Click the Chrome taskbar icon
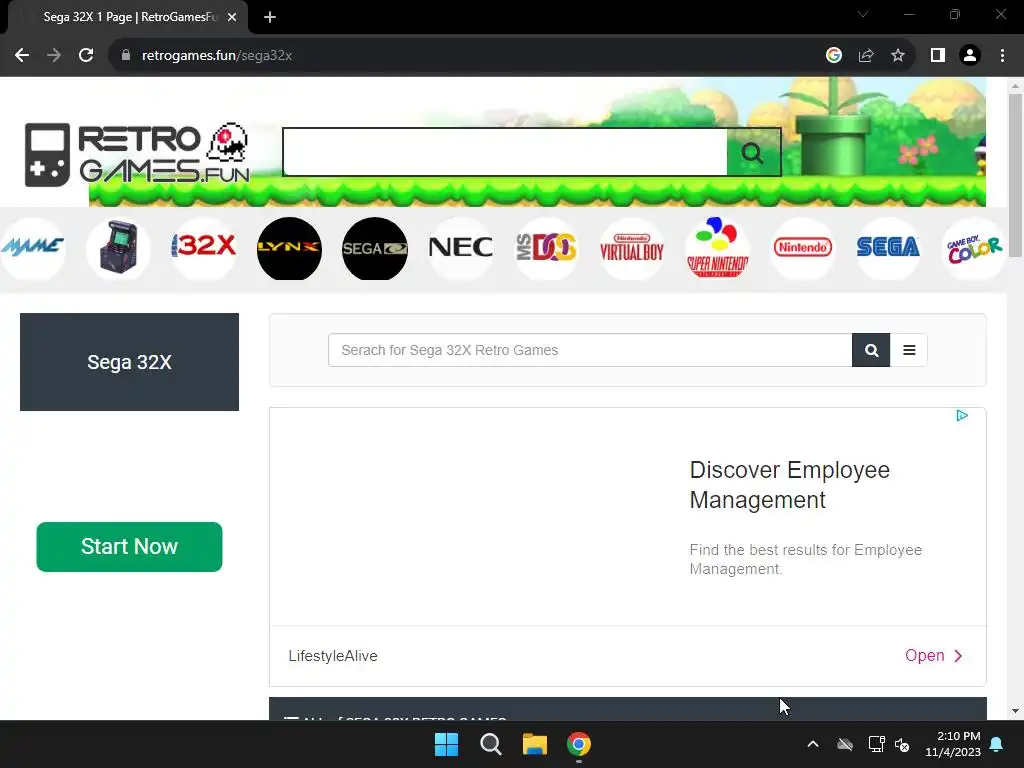This screenshot has height=768, width=1024. 579,744
